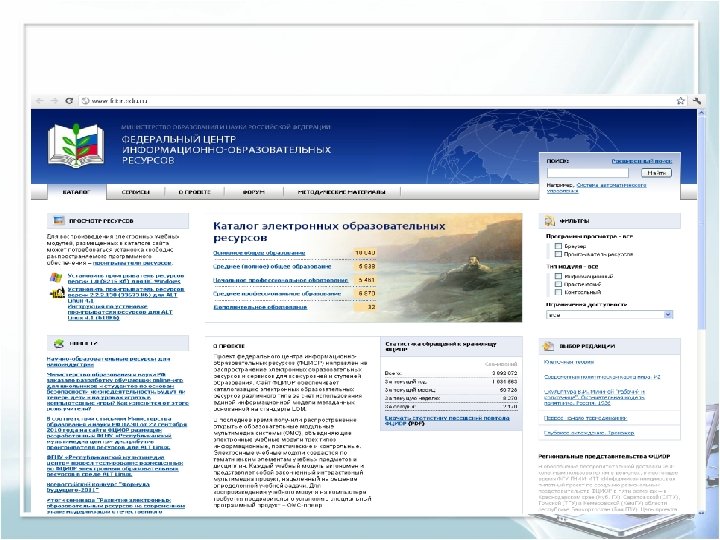Toggle the Практический module checkbox

[x=558, y=284]
